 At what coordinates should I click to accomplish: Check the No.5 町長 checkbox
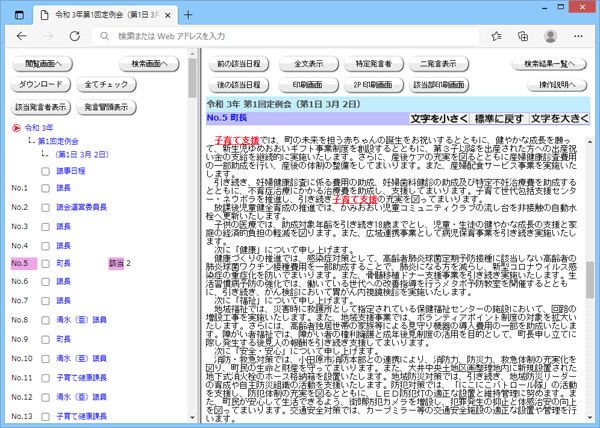coord(46,264)
